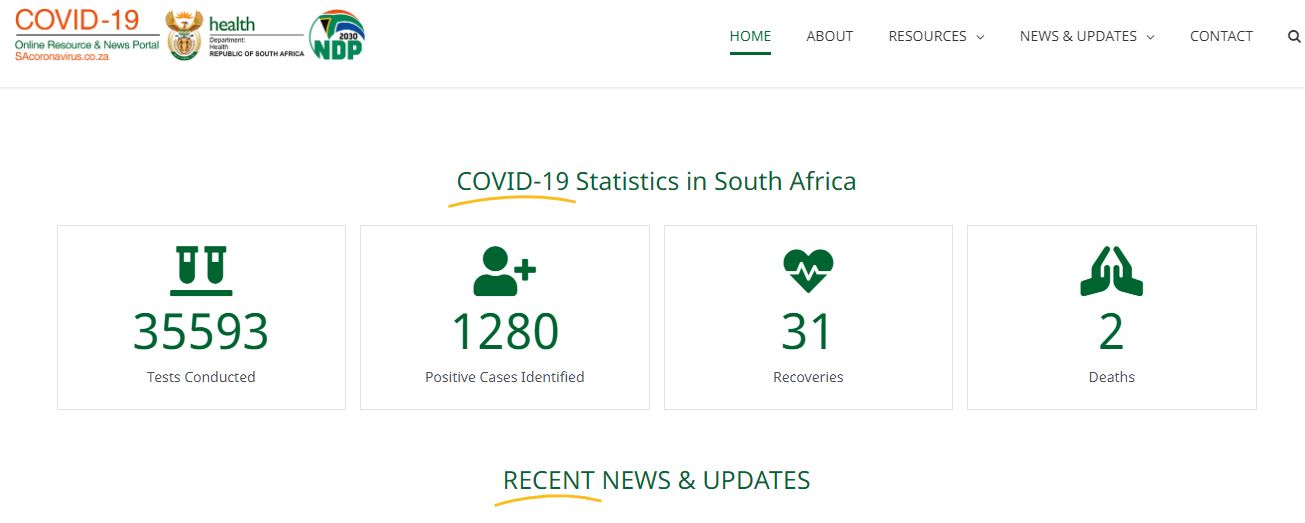Viewport: 1305px width, 523px height.
Task: Select the Recoveries label
Action: point(808,377)
